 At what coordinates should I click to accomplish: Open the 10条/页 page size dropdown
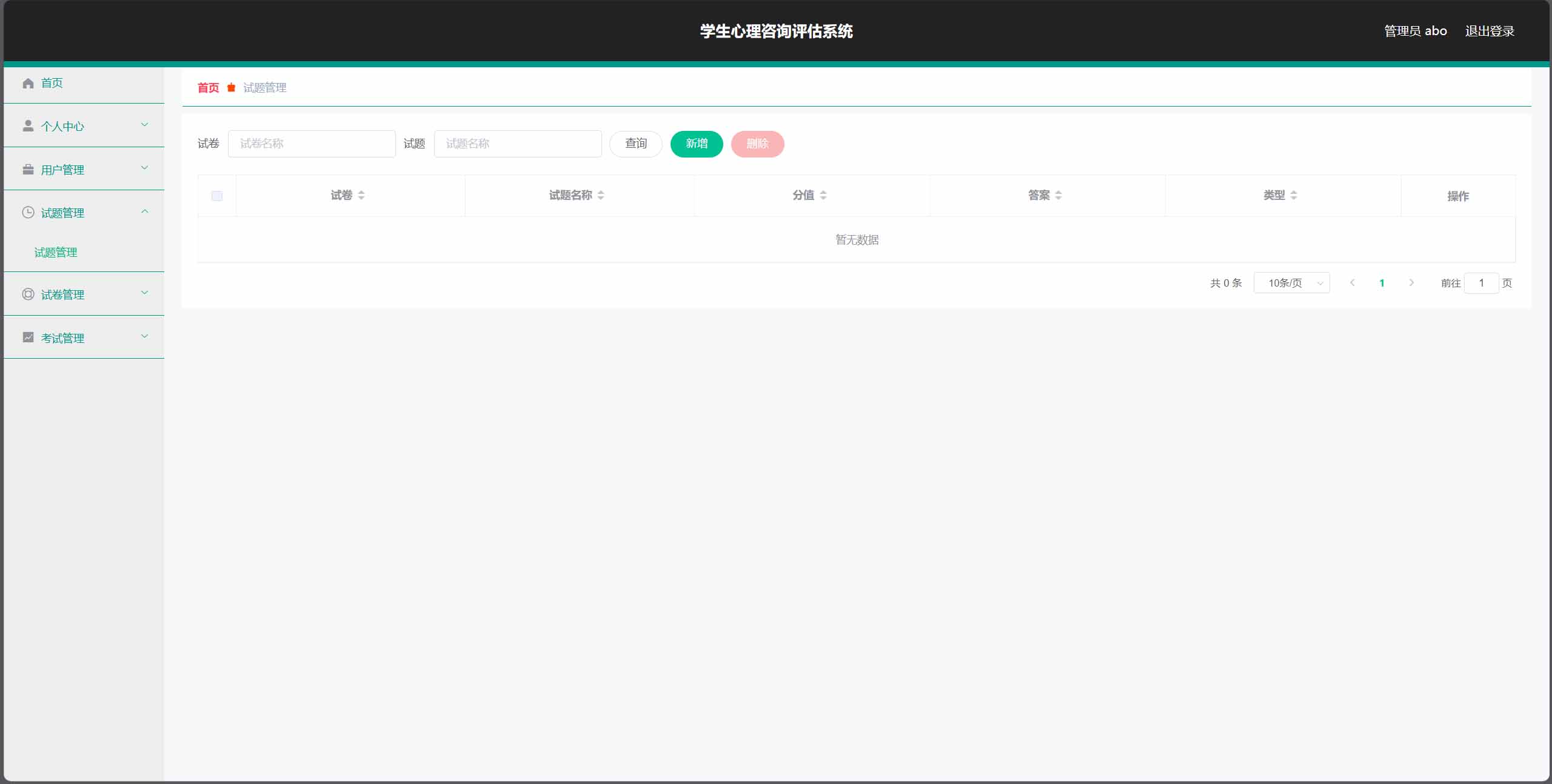[x=1291, y=283]
